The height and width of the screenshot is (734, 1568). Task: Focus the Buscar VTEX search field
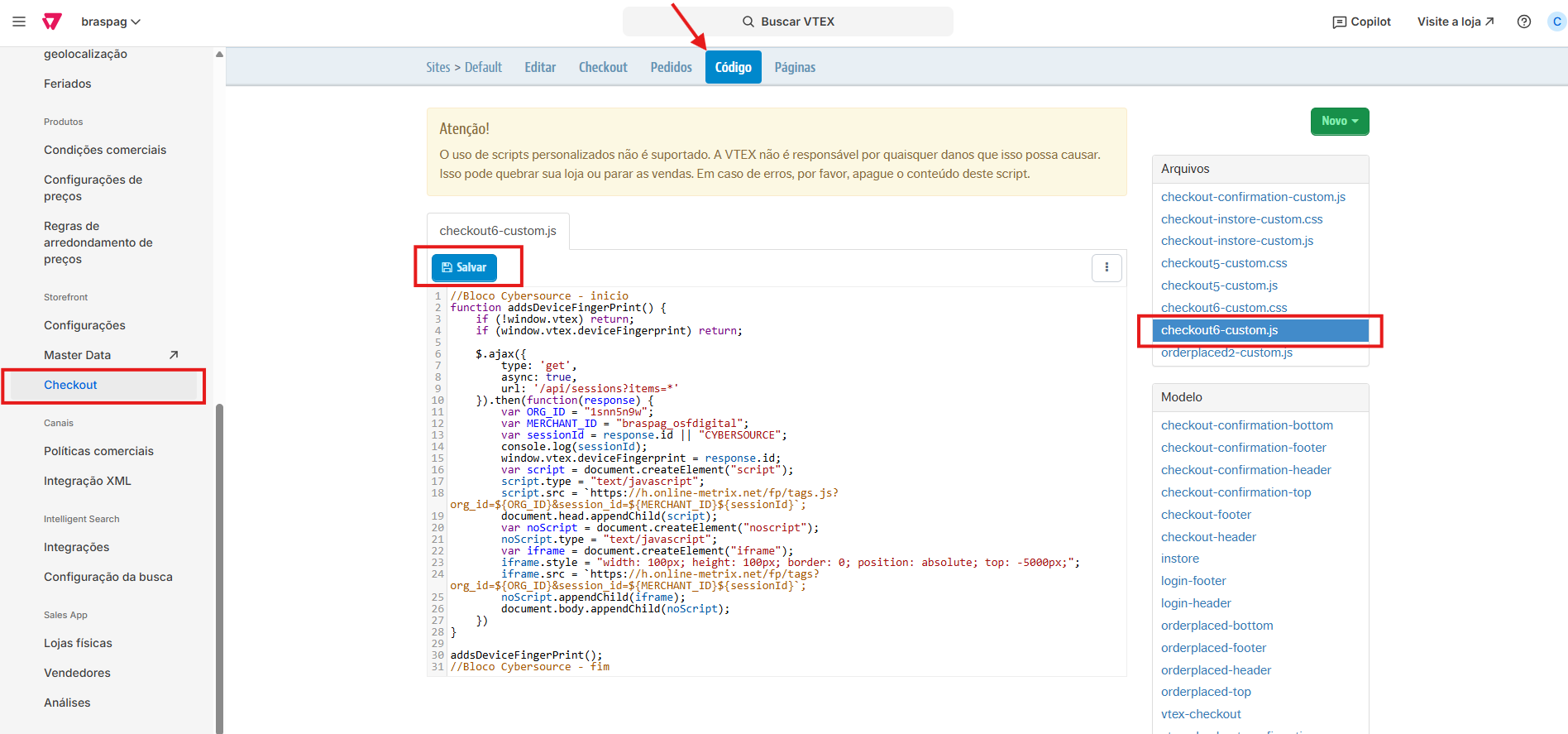(787, 22)
